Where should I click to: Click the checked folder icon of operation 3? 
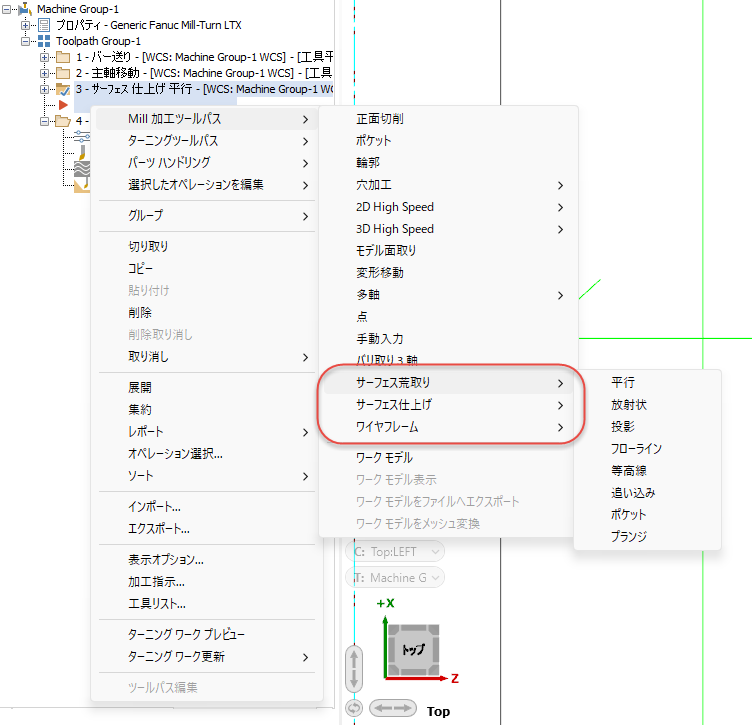click(x=63, y=89)
